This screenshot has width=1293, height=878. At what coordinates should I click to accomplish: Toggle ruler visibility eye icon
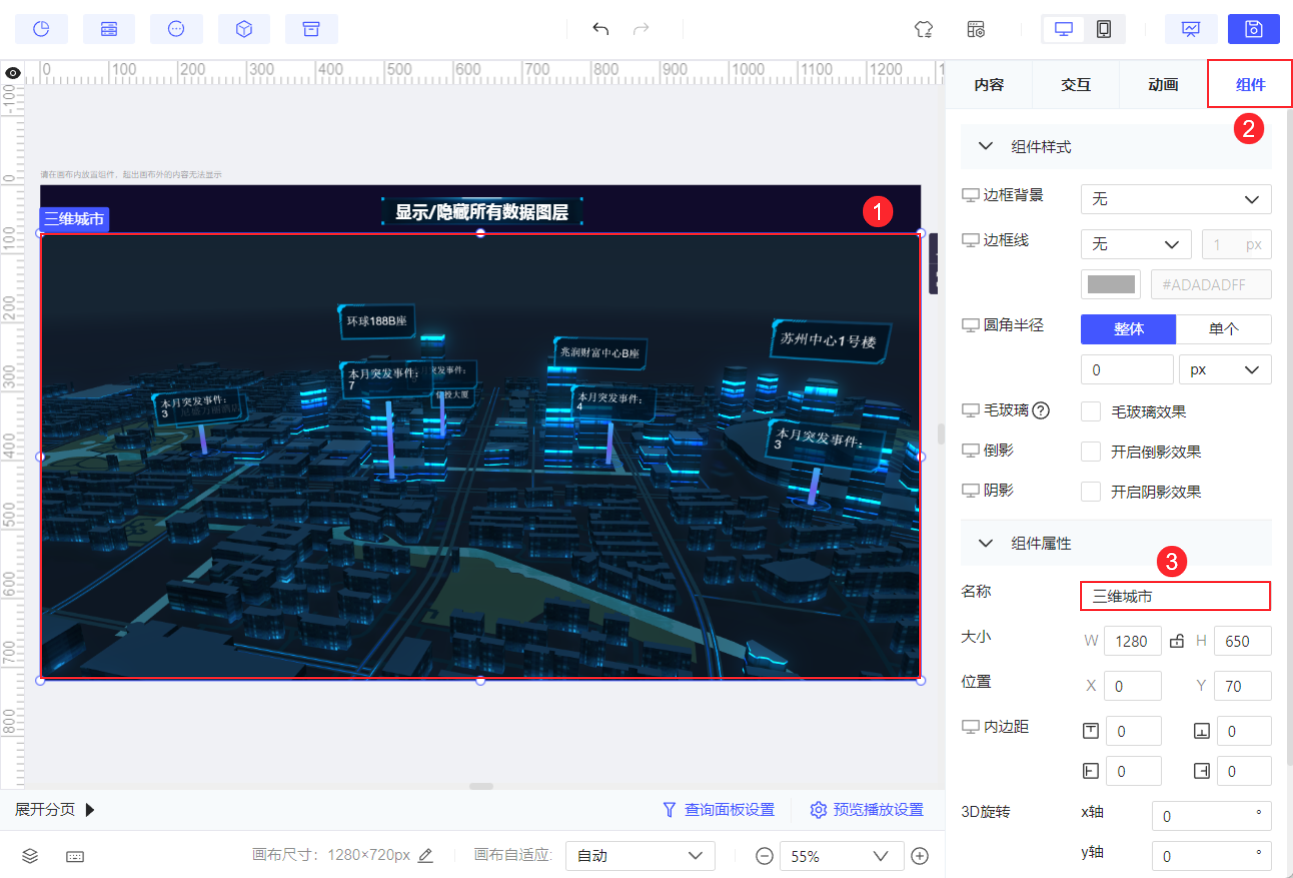(13, 73)
